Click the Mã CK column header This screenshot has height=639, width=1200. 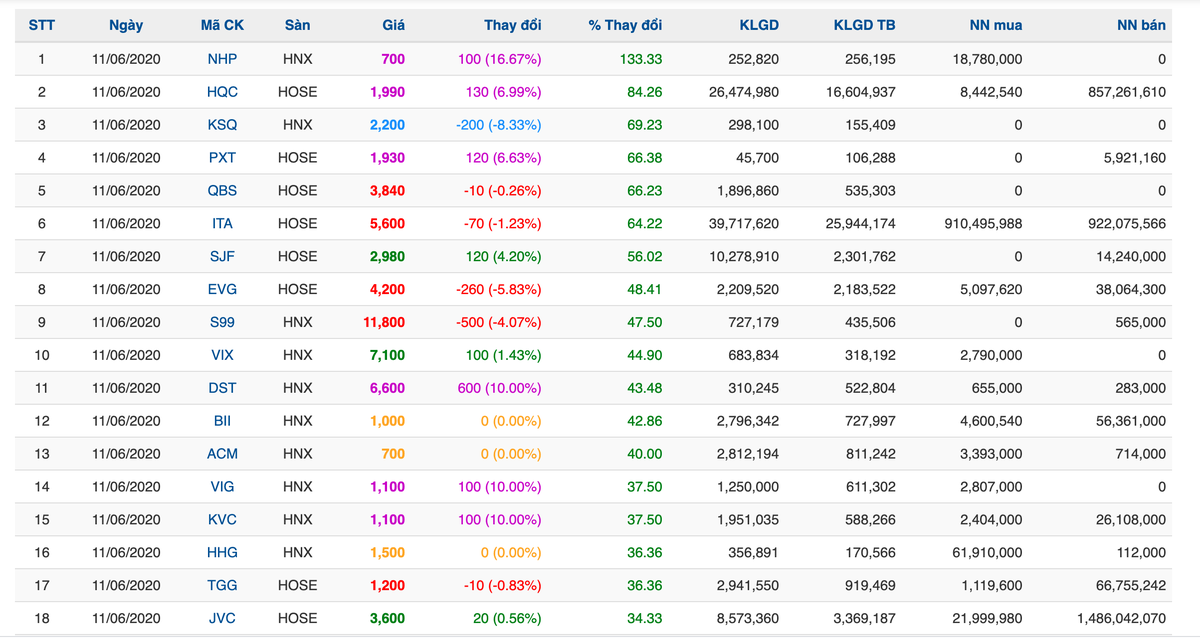click(222, 25)
